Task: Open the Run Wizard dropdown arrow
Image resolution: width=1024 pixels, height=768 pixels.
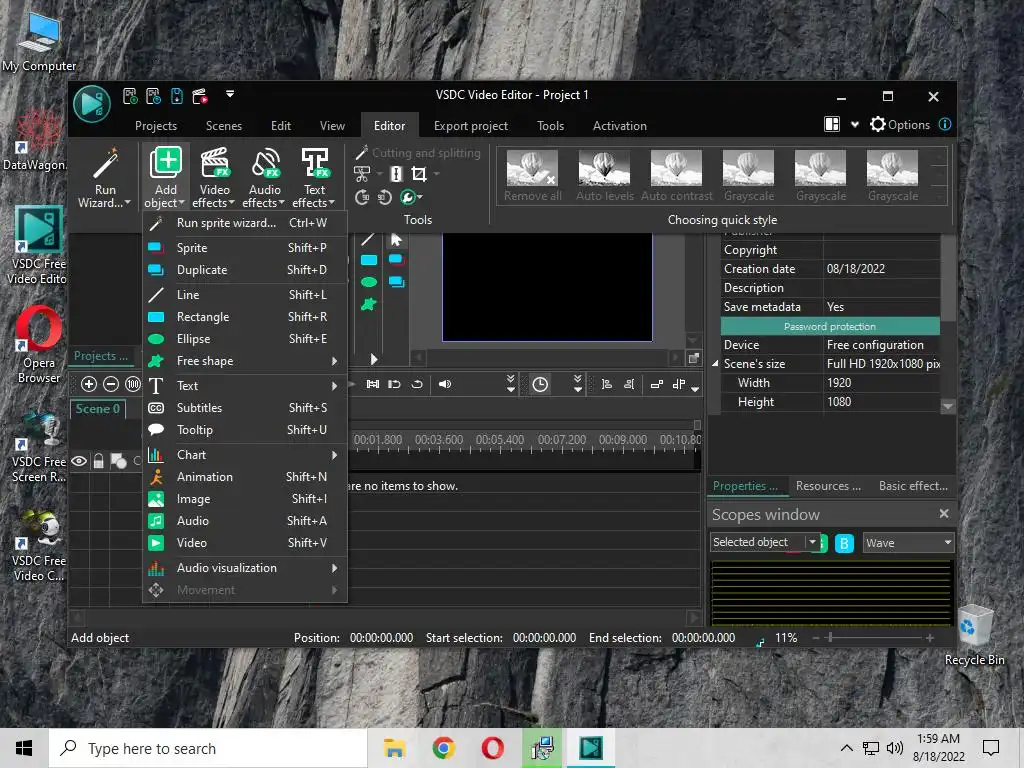Action: (x=127, y=202)
